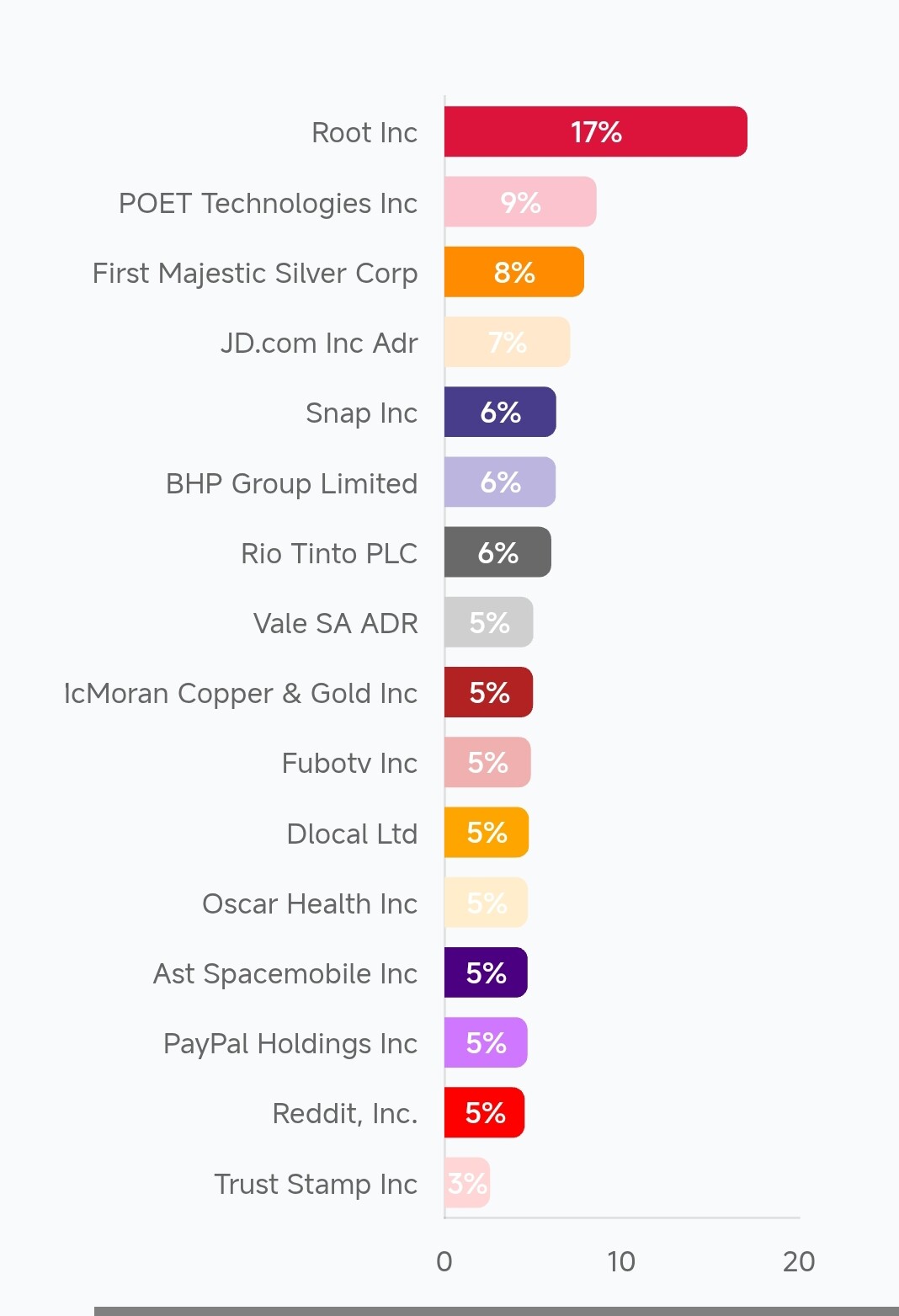Tap the amber Dlocal Ltd bar
Screen dimensions: 899x1316
pyautogui.click(x=487, y=832)
